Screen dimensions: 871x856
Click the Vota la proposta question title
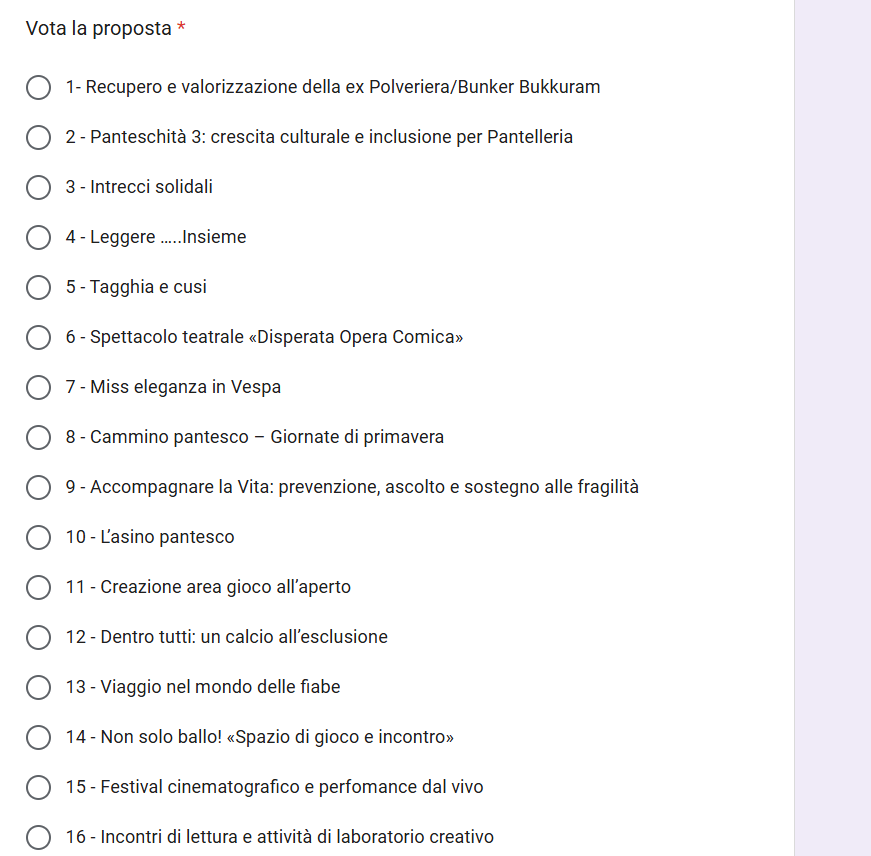click(99, 29)
